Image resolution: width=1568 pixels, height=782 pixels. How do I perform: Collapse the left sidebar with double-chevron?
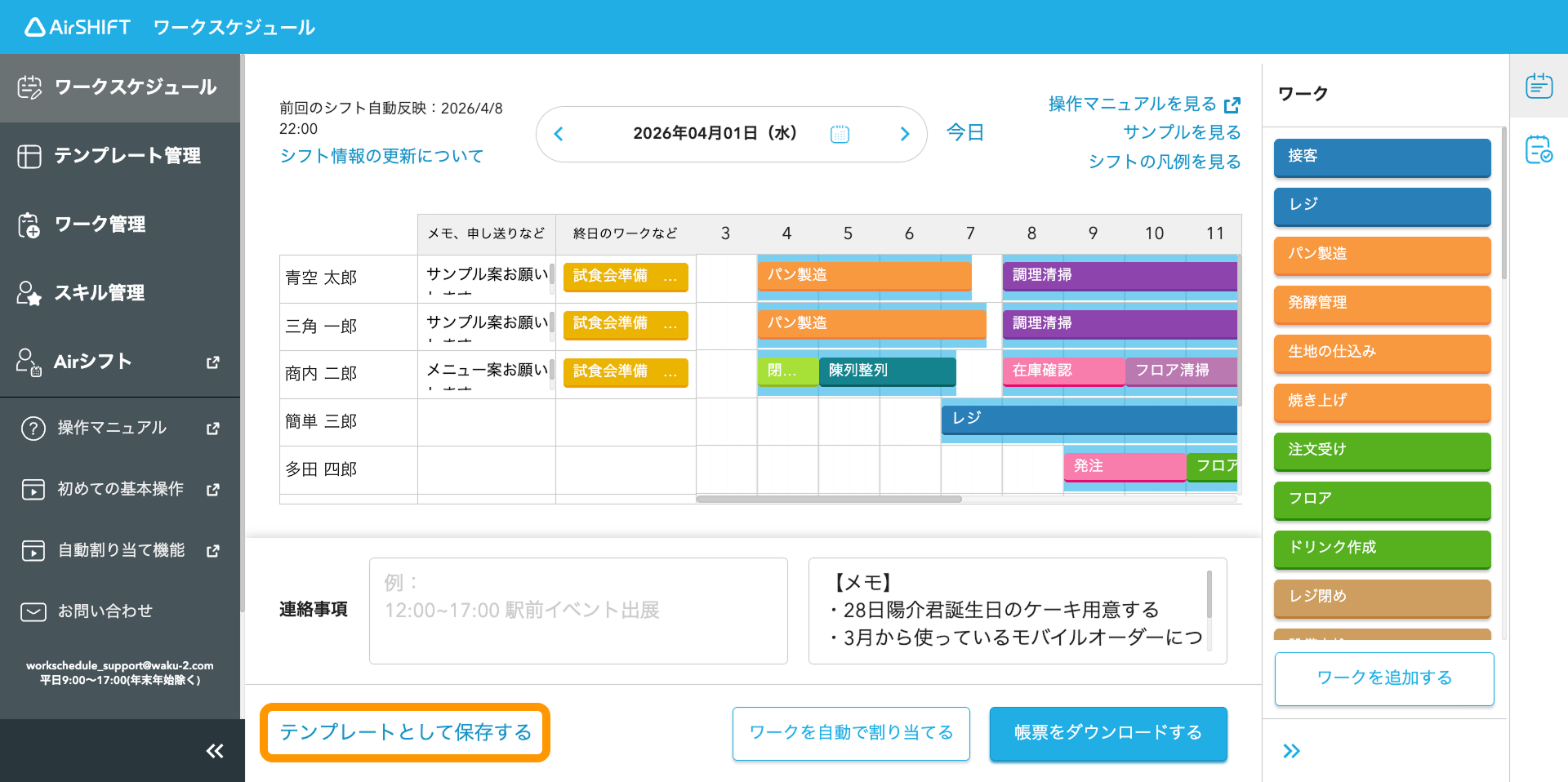[x=215, y=751]
